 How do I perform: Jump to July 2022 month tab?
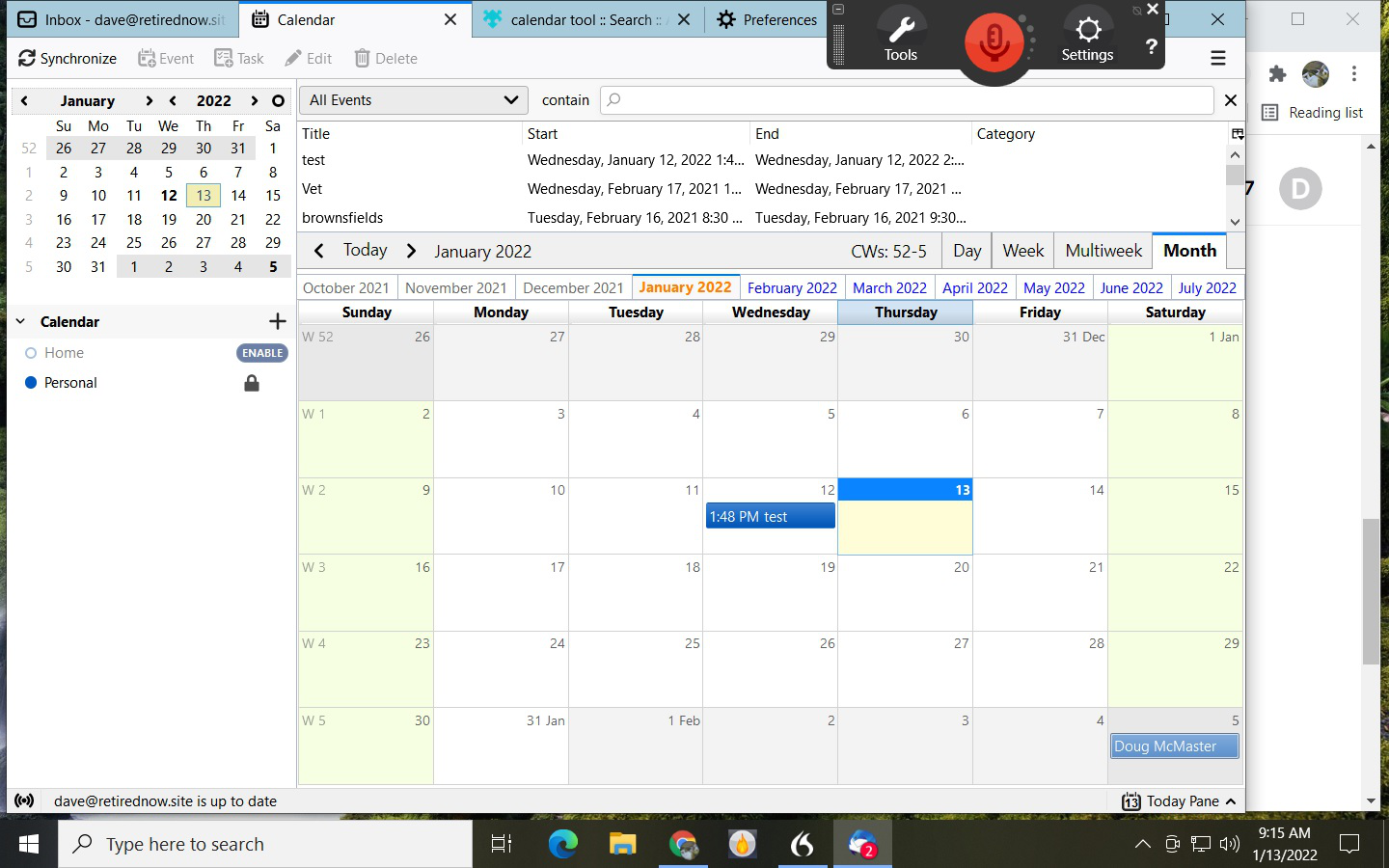1207,287
